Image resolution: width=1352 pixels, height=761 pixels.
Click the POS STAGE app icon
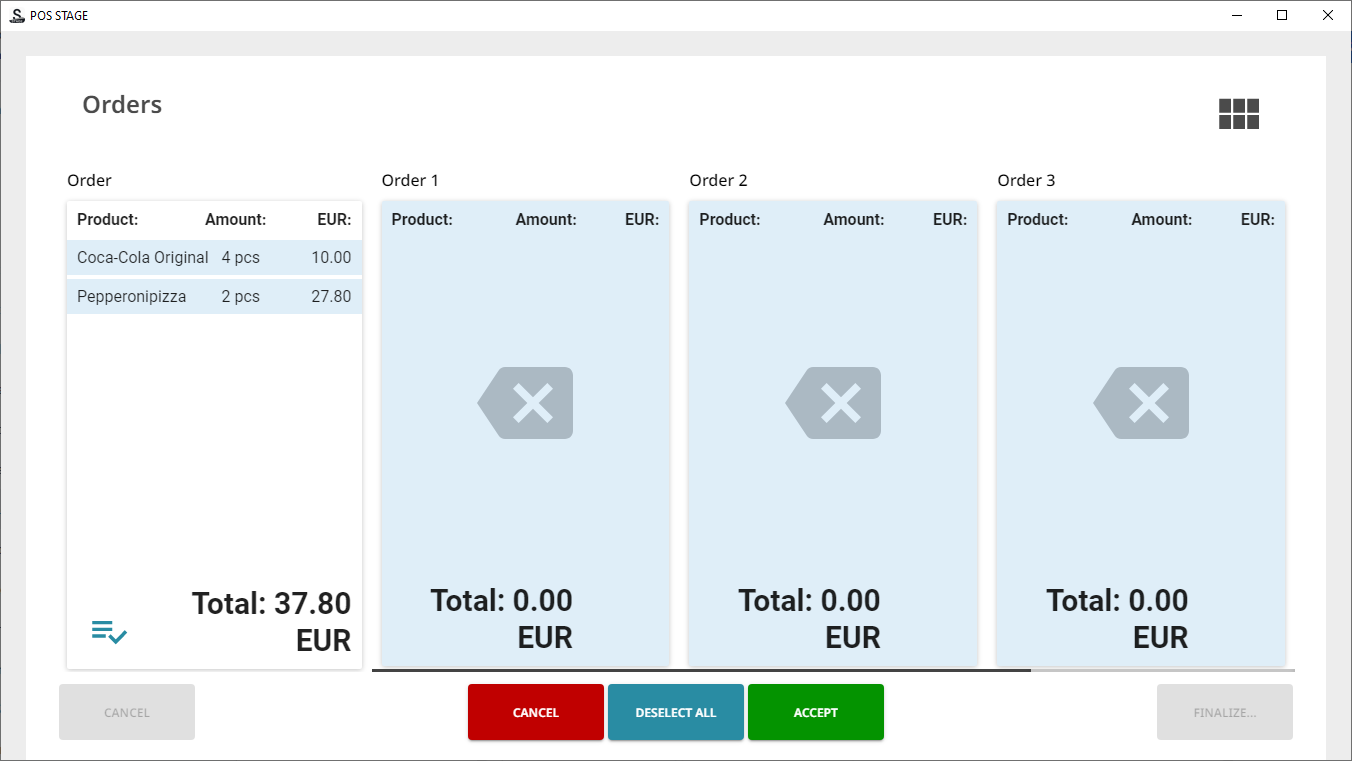point(17,15)
